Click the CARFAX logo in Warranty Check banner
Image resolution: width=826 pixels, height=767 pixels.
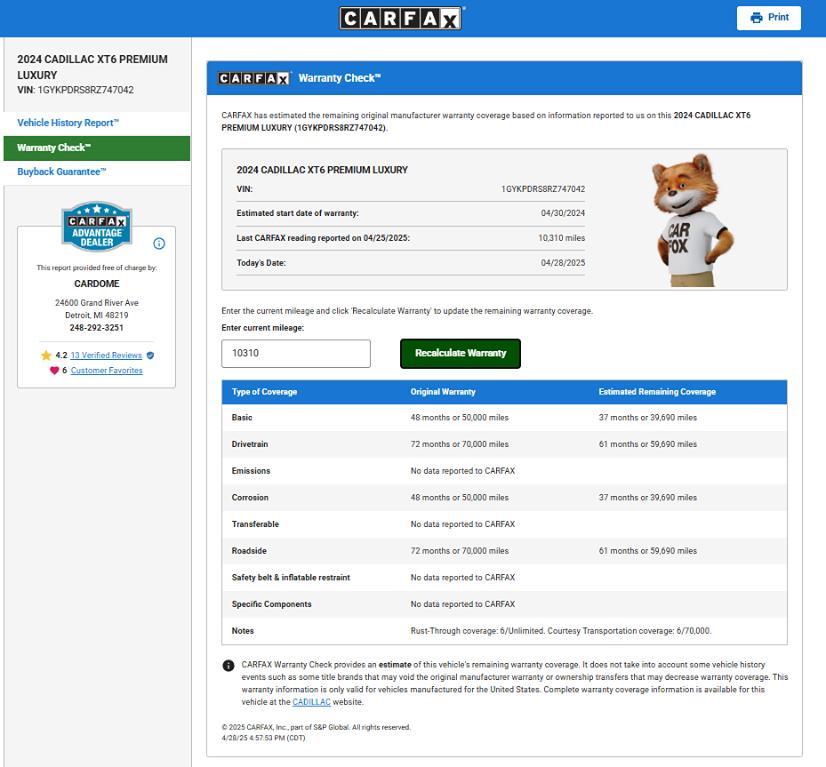pos(254,78)
